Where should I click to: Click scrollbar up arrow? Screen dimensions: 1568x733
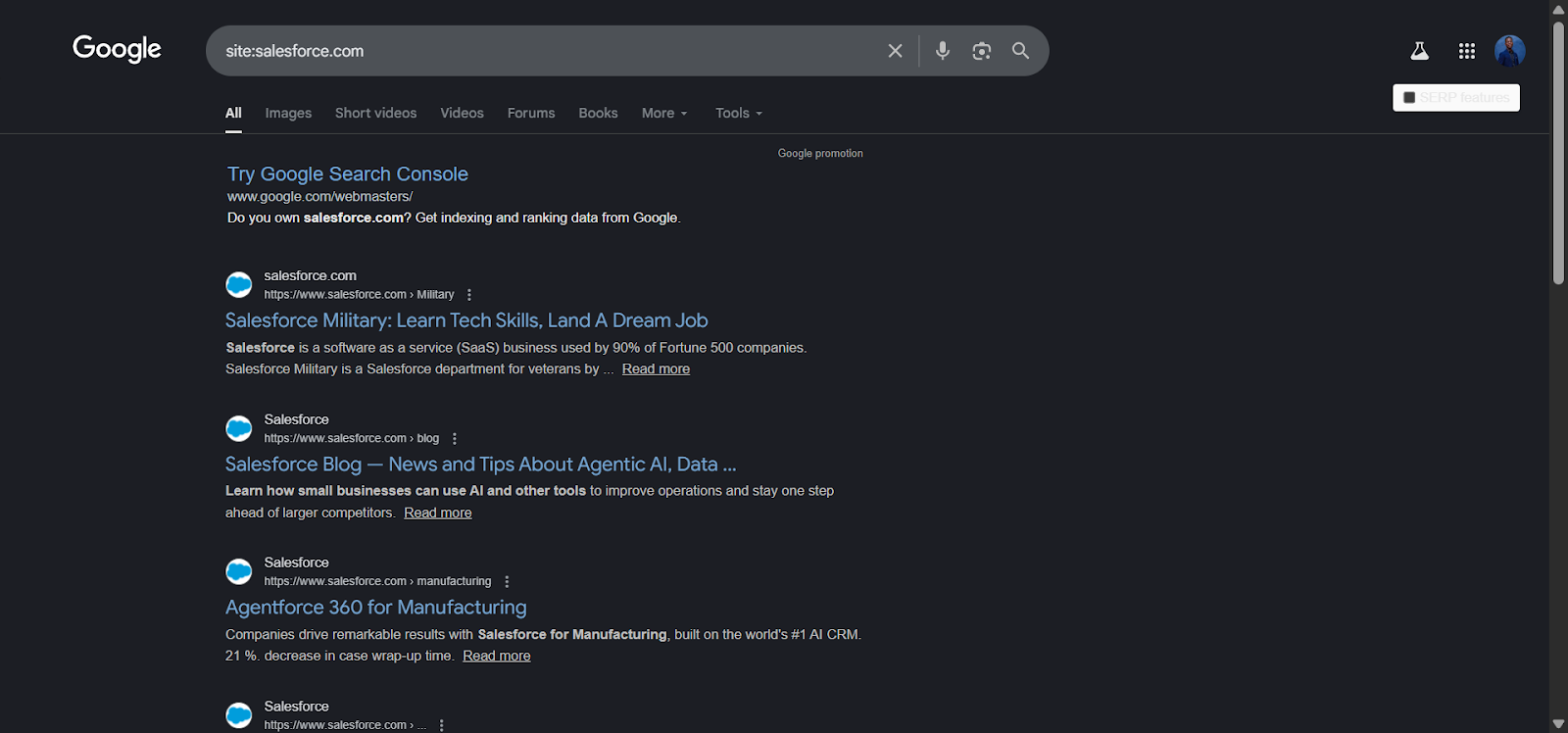pyautogui.click(x=1558, y=9)
